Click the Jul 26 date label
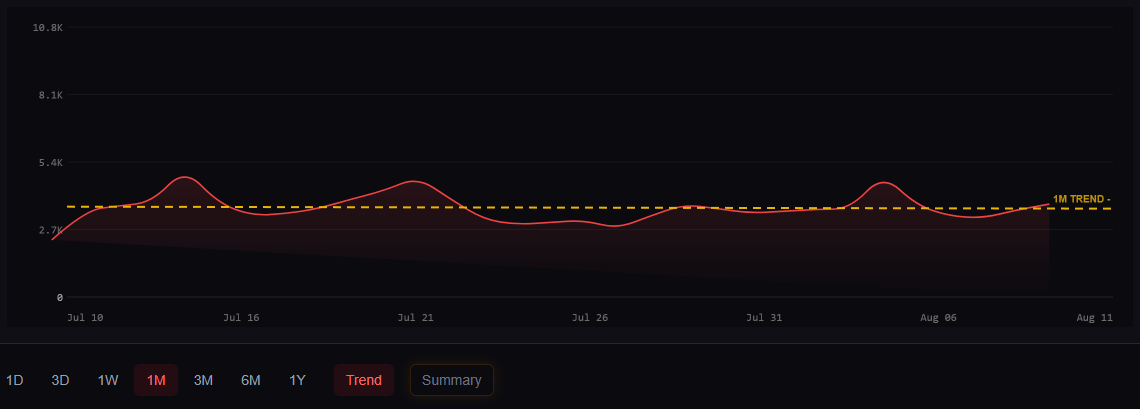 click(x=590, y=318)
